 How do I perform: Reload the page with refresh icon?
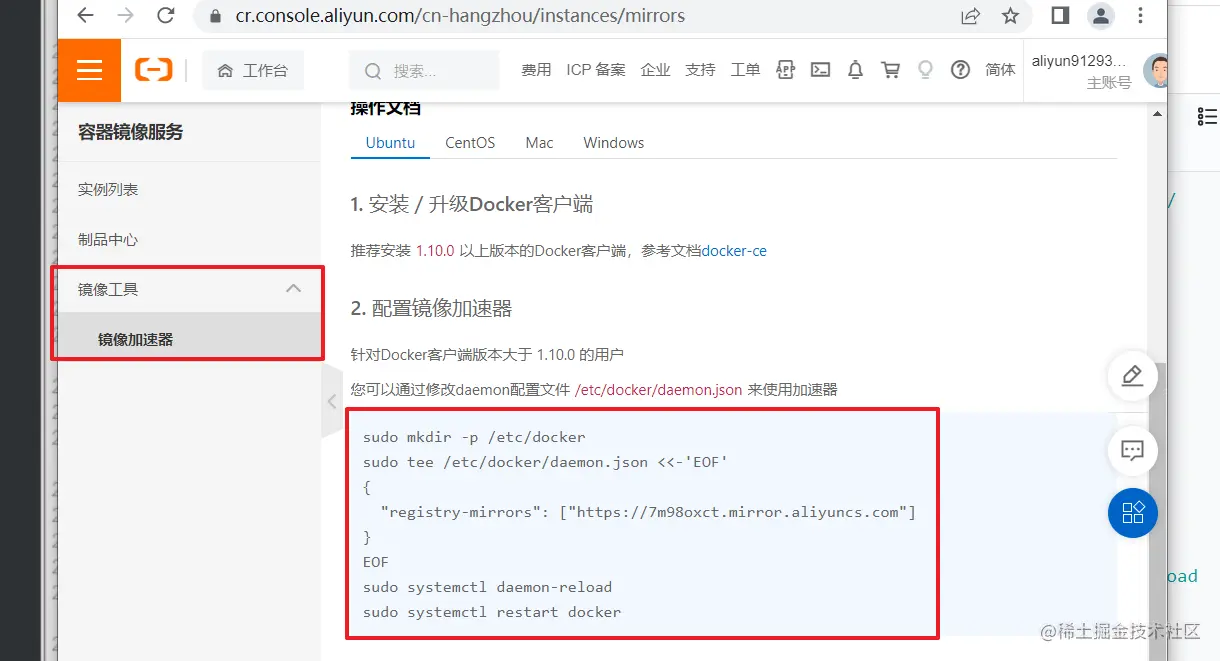pos(166,16)
